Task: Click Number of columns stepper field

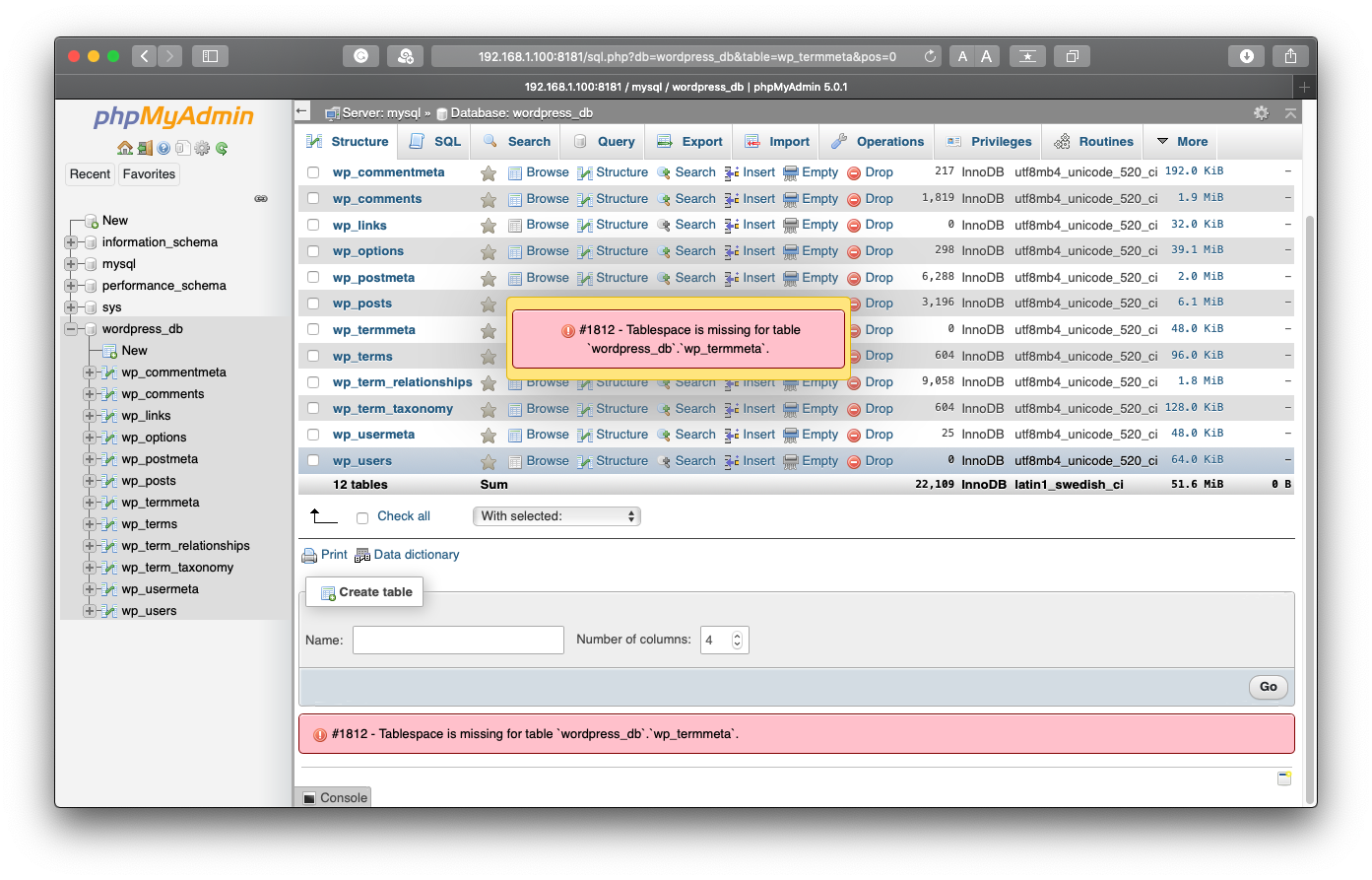Action: pyautogui.click(x=725, y=641)
